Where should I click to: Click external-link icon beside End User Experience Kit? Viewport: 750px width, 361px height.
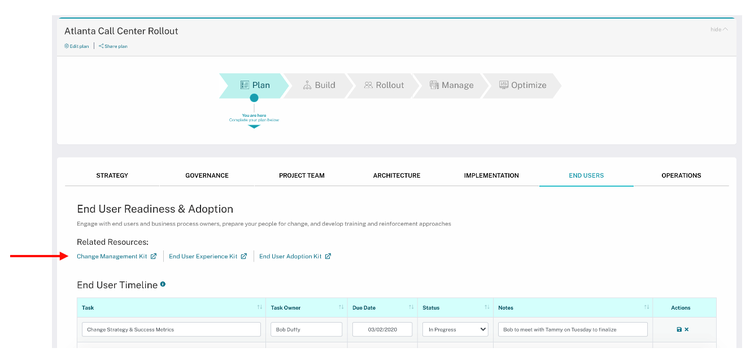click(243, 256)
